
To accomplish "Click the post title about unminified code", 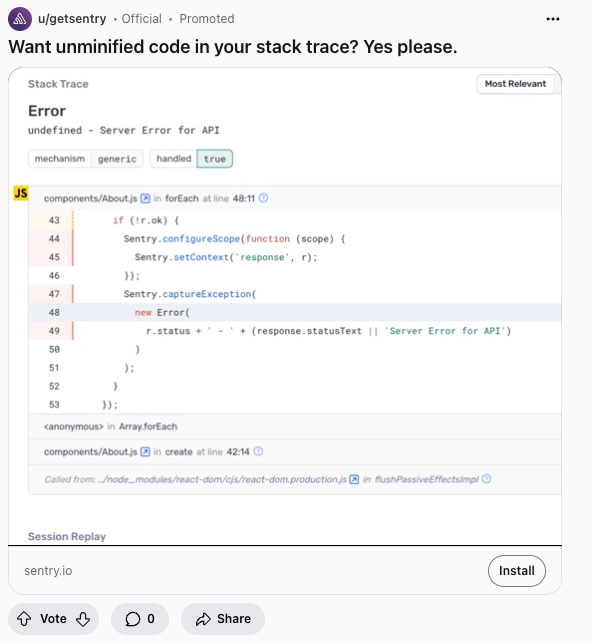I will coord(233,47).
